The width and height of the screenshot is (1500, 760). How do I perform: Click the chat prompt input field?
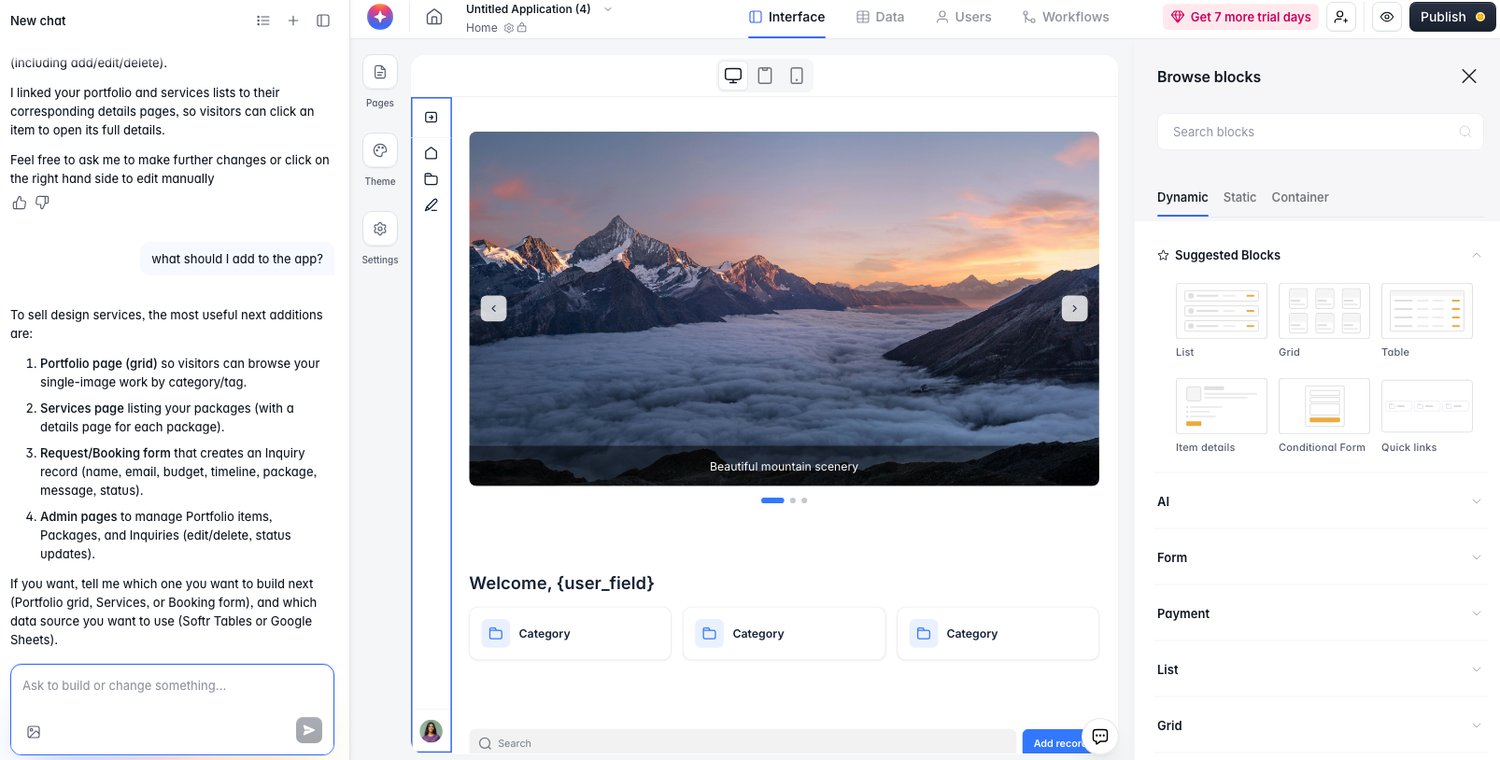(x=172, y=686)
